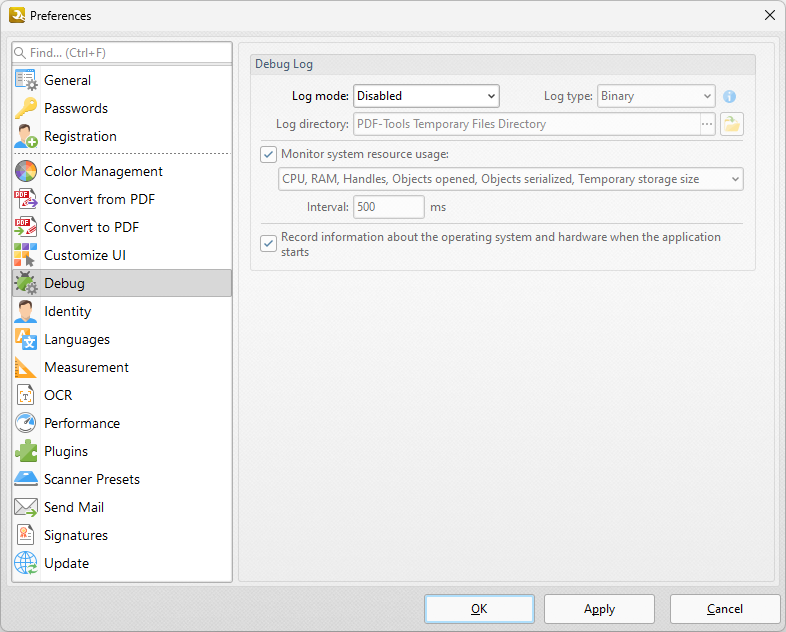Click the OCR document icon
Viewport: 786px width, 632px height.
(x=26, y=395)
